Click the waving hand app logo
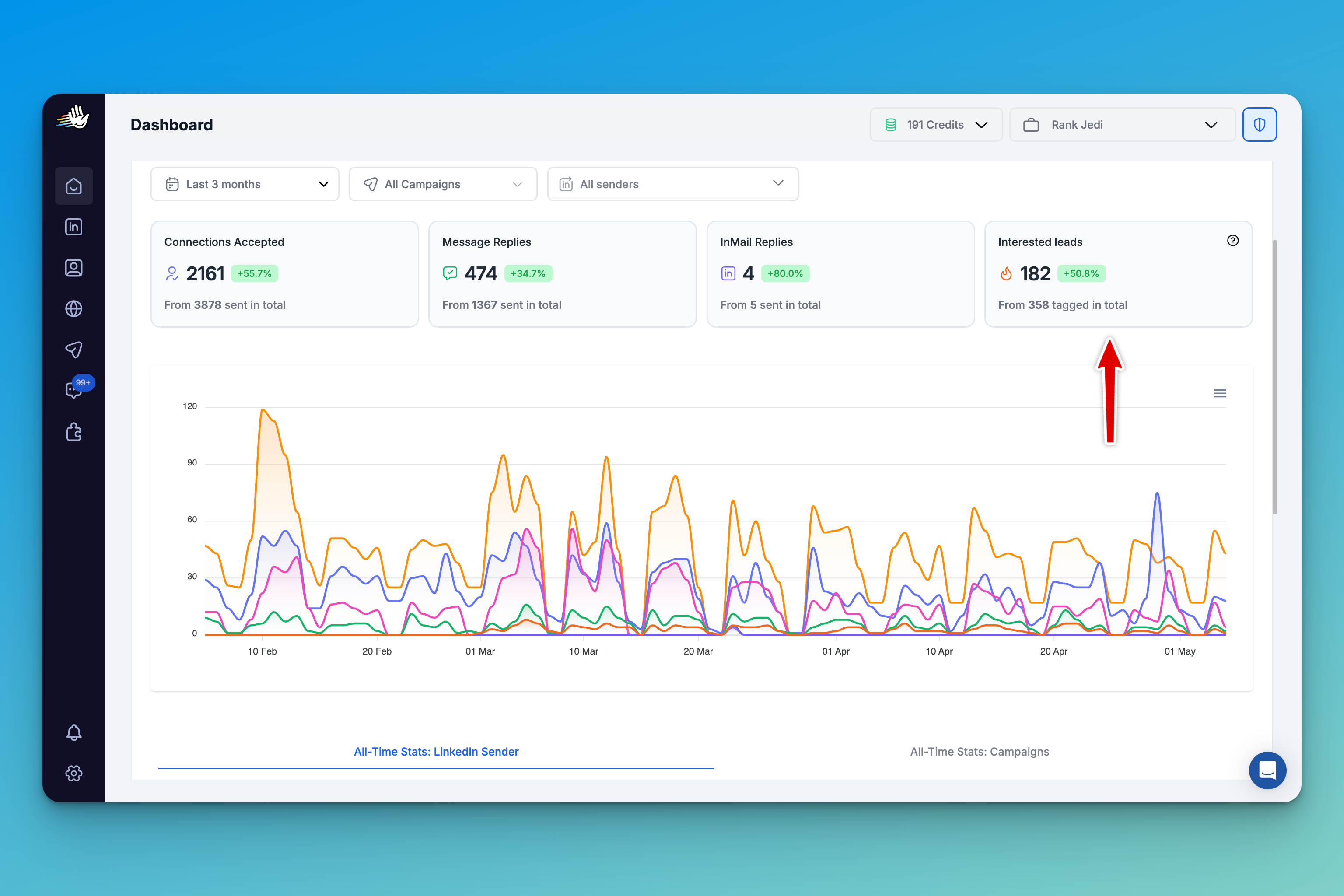The width and height of the screenshot is (1344, 896). 73,117
